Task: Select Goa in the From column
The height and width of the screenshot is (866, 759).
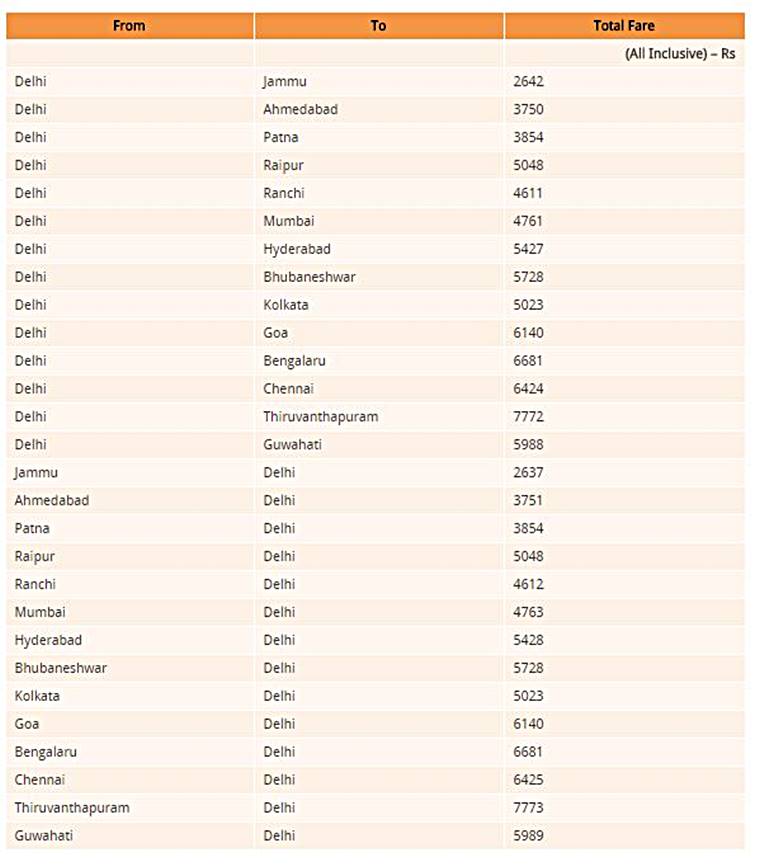Action: pyautogui.click(x=27, y=724)
